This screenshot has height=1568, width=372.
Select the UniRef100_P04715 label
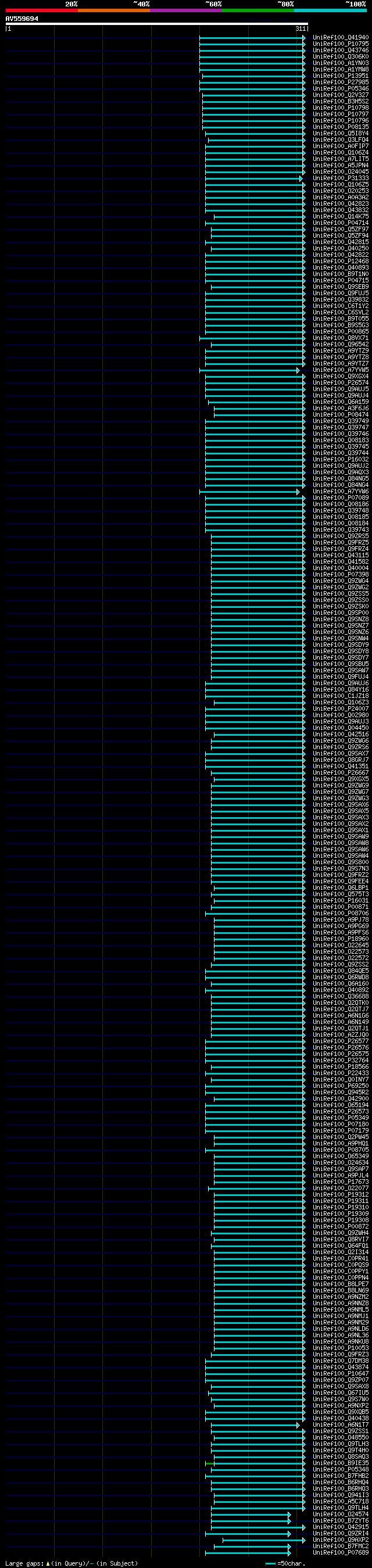(341, 280)
